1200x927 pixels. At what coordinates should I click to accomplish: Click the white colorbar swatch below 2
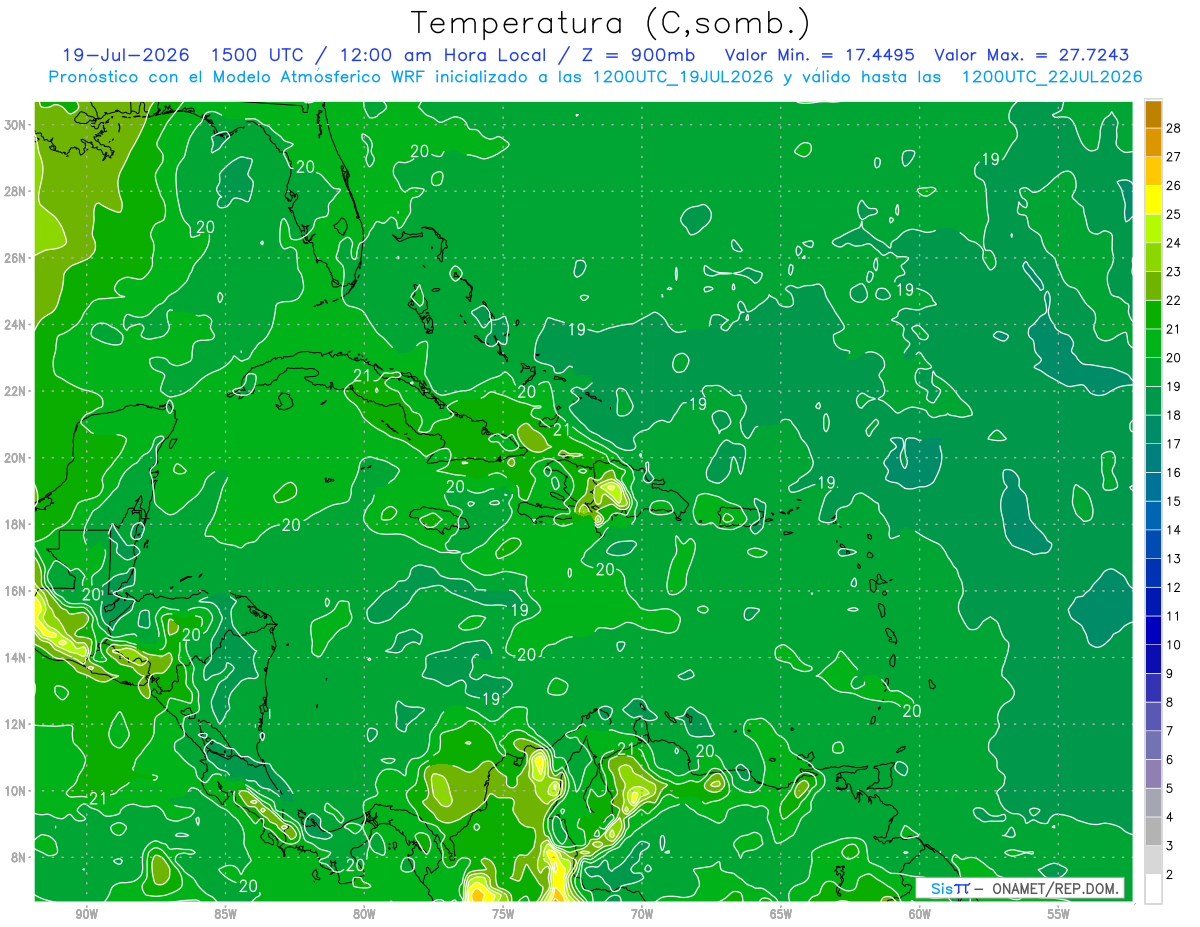coord(1153,889)
